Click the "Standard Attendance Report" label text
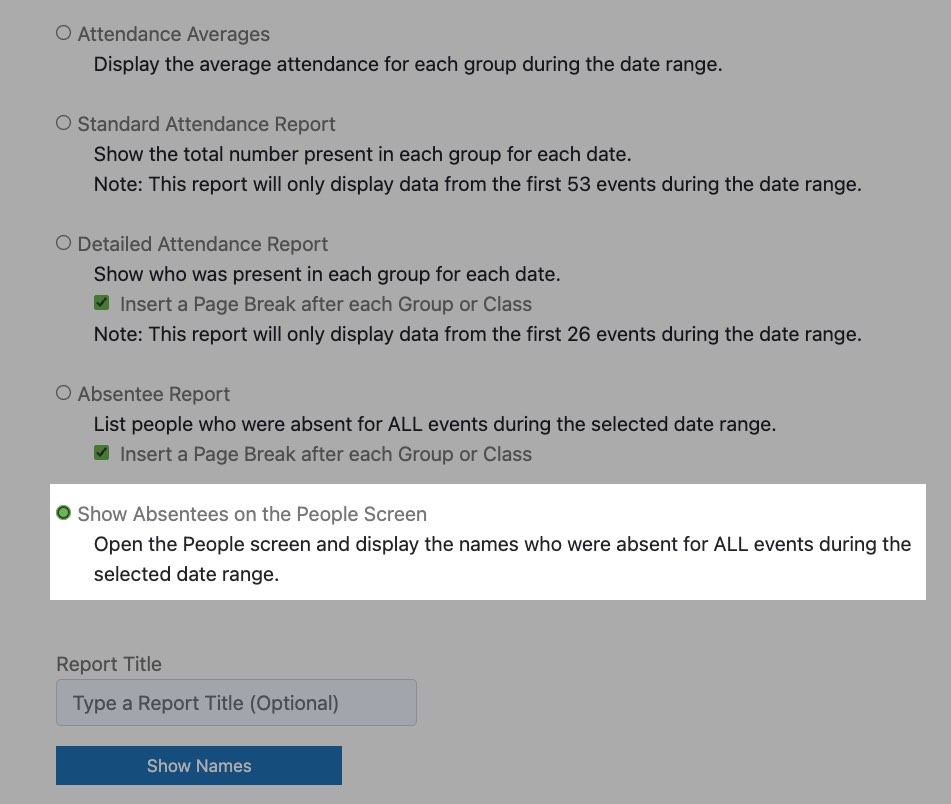 coord(206,124)
